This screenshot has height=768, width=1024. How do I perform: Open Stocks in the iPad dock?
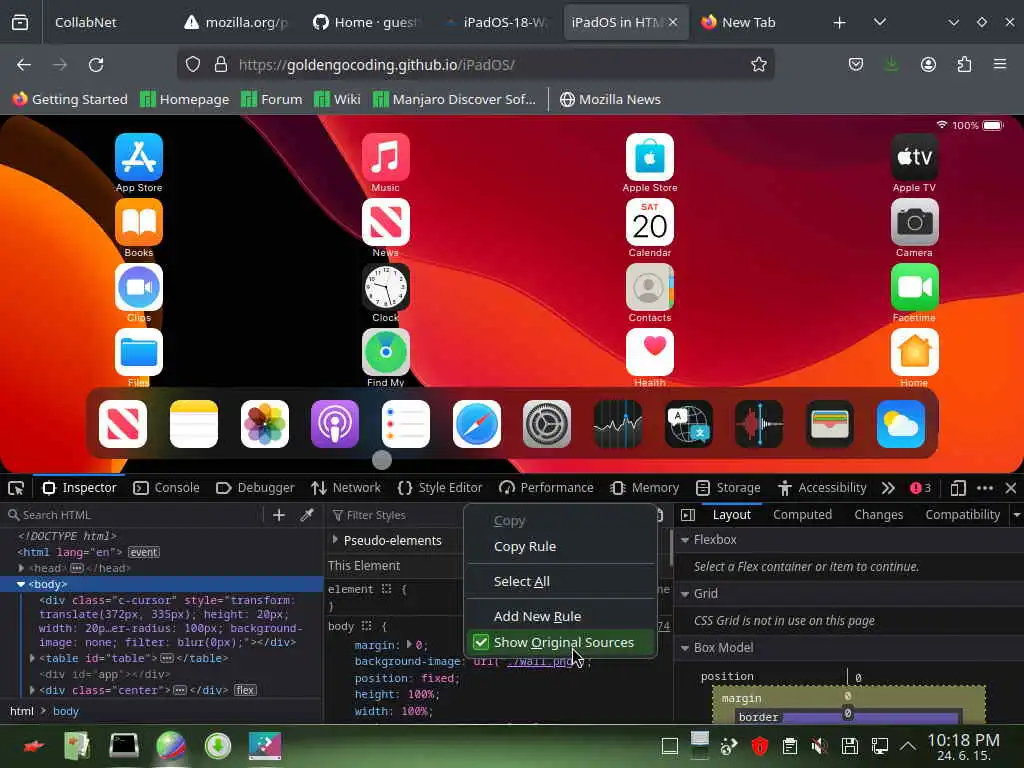coord(618,424)
